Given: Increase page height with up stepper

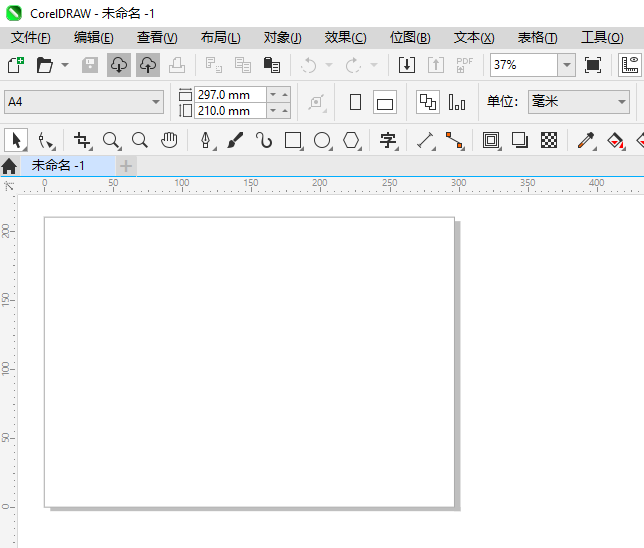Looking at the screenshot, I should point(285,111).
